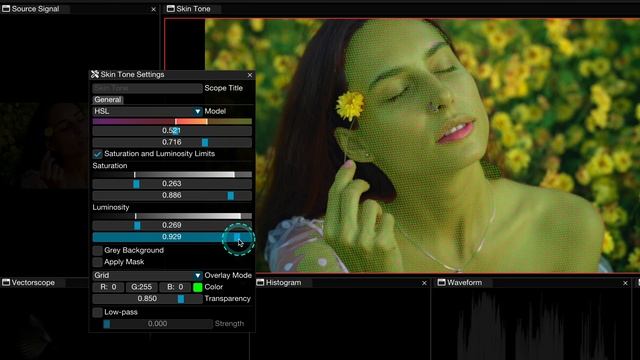The height and width of the screenshot is (360, 640).
Task: Click the B: 0 color value field
Action: coord(175,287)
